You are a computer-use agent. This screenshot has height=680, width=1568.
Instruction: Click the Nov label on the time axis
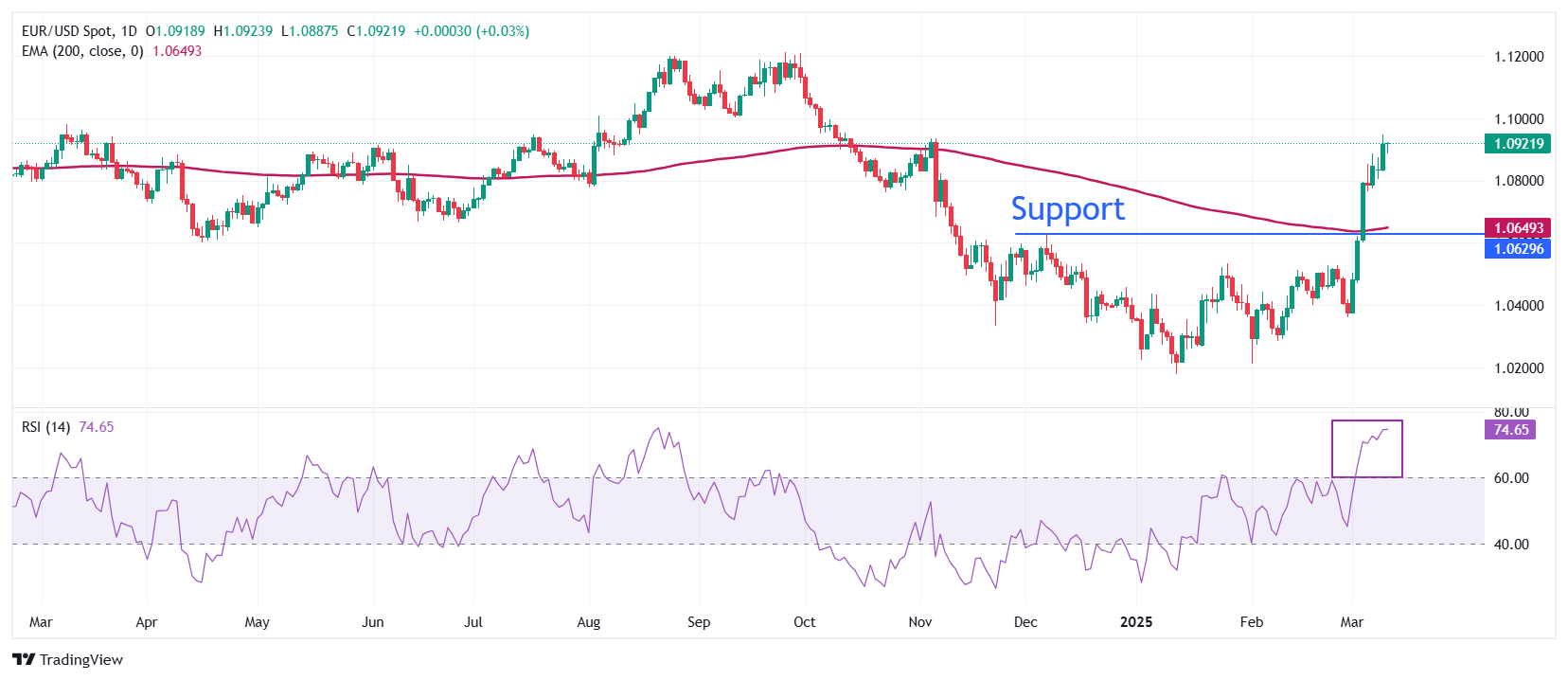tap(920, 622)
